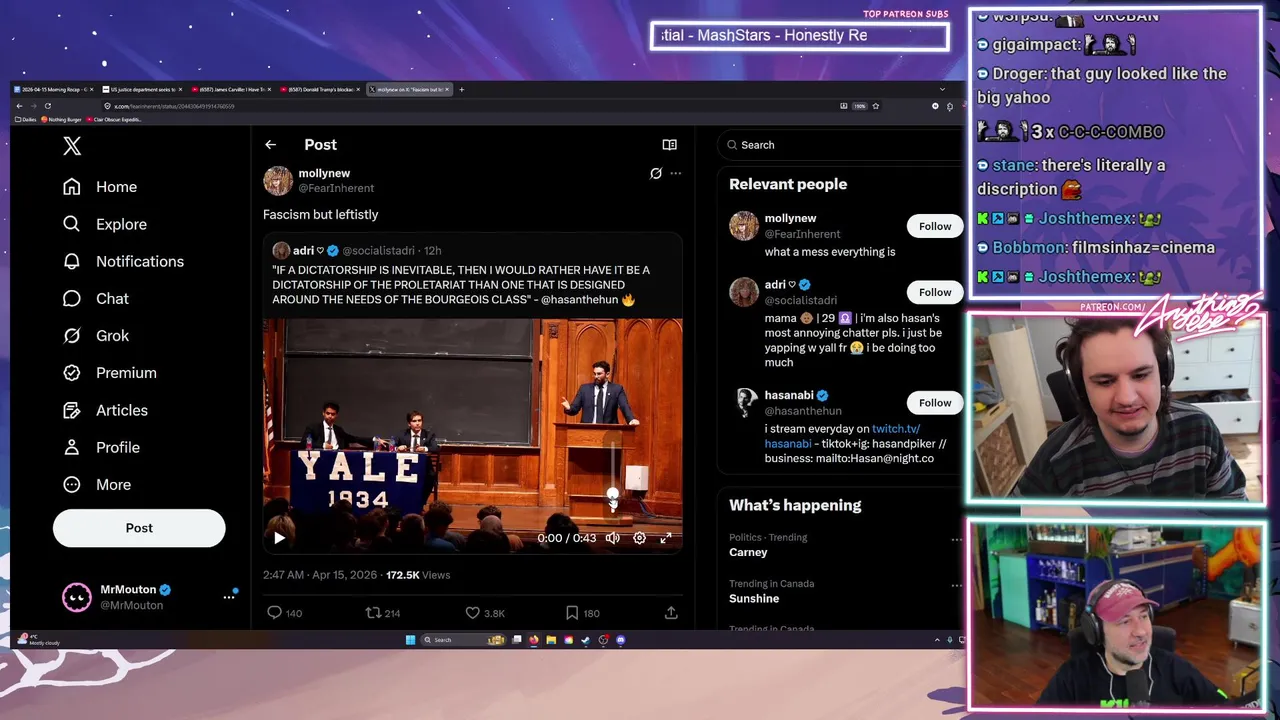Switch to James Carville browser tab
Screen dimensions: 1280x720
click(231, 89)
